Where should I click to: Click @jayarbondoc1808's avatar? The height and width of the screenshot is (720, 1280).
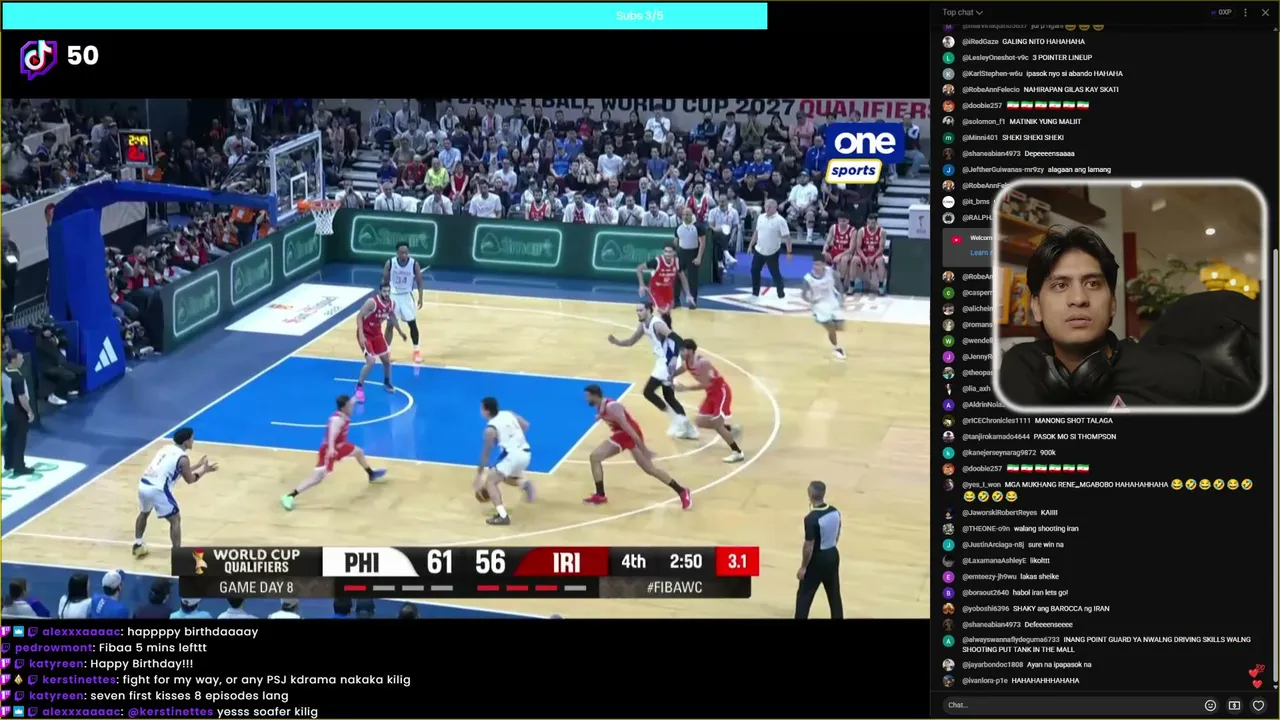948,665
